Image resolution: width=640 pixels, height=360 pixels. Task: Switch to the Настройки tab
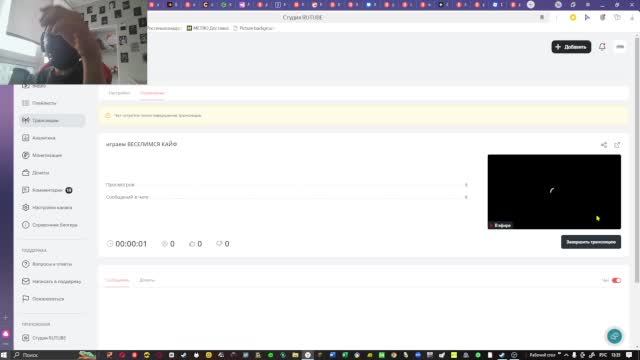[119, 93]
